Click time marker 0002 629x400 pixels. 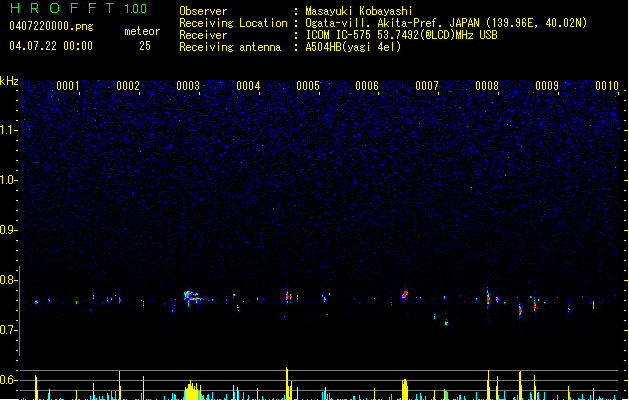[128, 86]
